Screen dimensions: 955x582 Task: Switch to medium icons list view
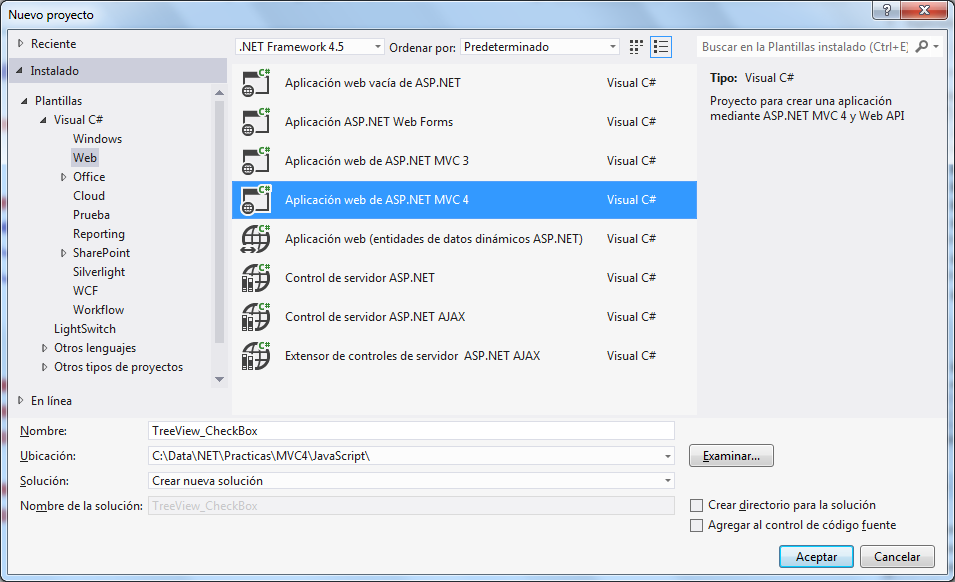pos(661,47)
